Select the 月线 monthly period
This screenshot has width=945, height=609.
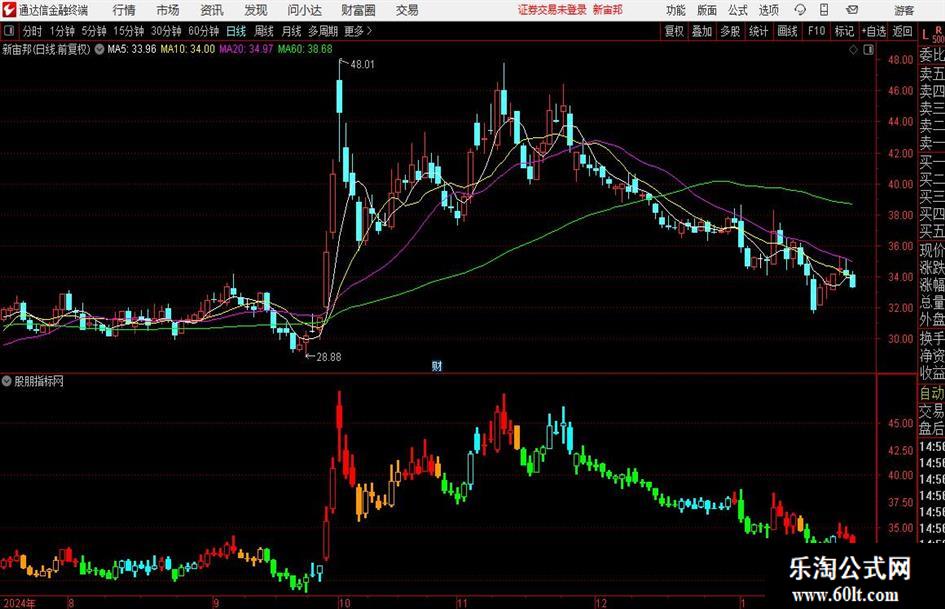click(x=291, y=31)
